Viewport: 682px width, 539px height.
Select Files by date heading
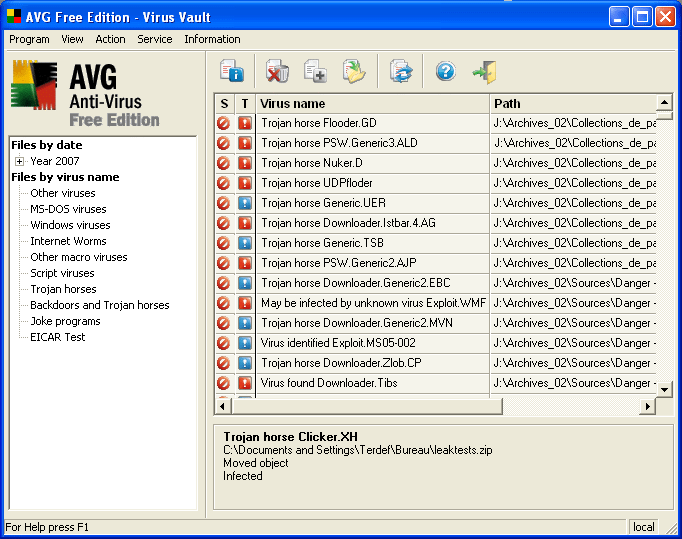point(47,145)
